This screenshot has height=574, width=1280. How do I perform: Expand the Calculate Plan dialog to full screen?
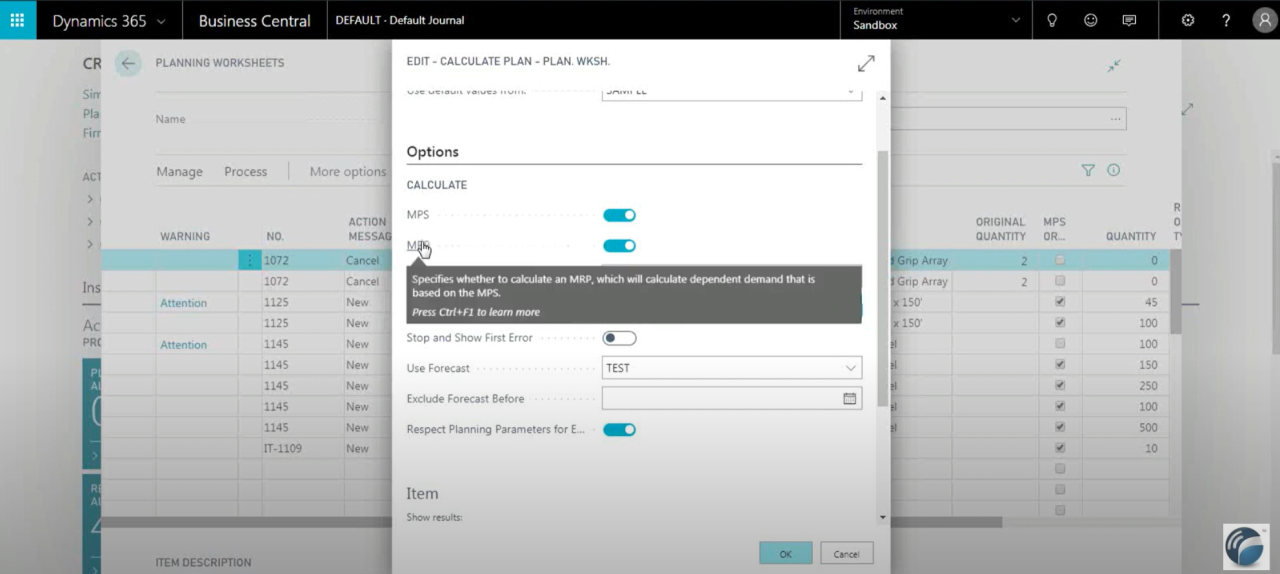click(866, 63)
